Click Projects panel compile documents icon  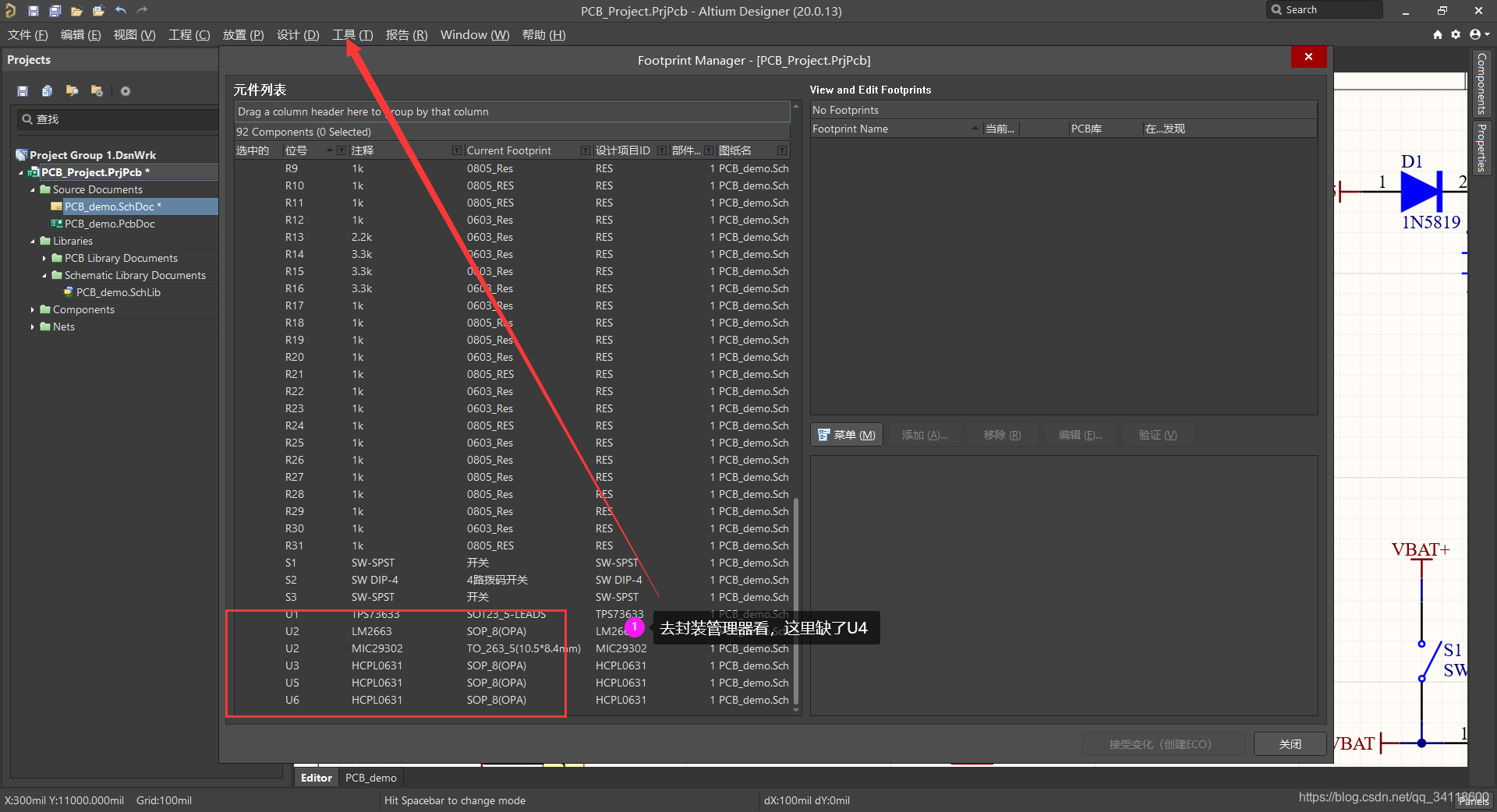pyautogui.click(x=47, y=91)
